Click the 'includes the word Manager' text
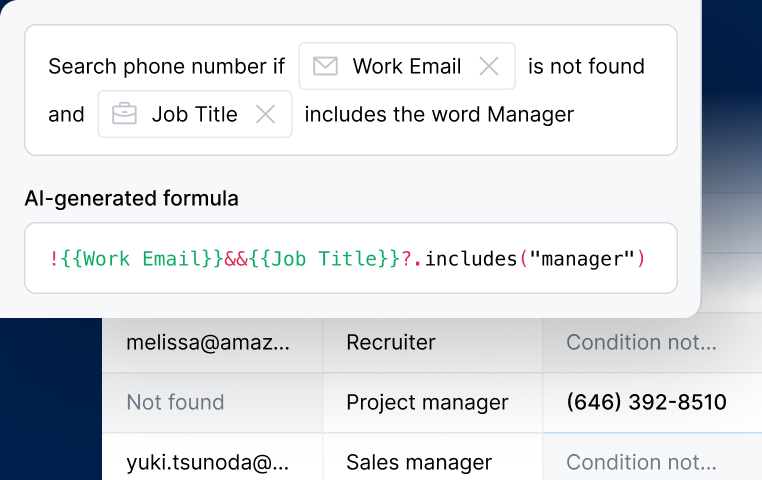 [439, 114]
